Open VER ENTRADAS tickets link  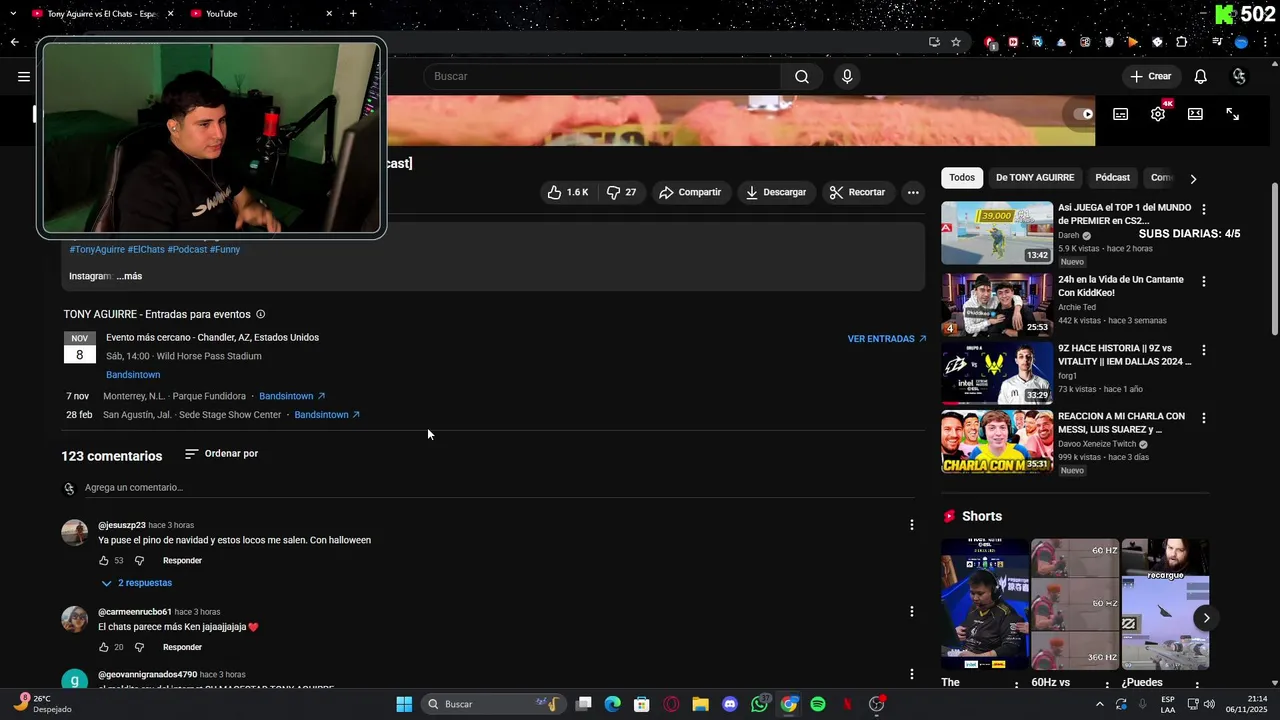887,339
